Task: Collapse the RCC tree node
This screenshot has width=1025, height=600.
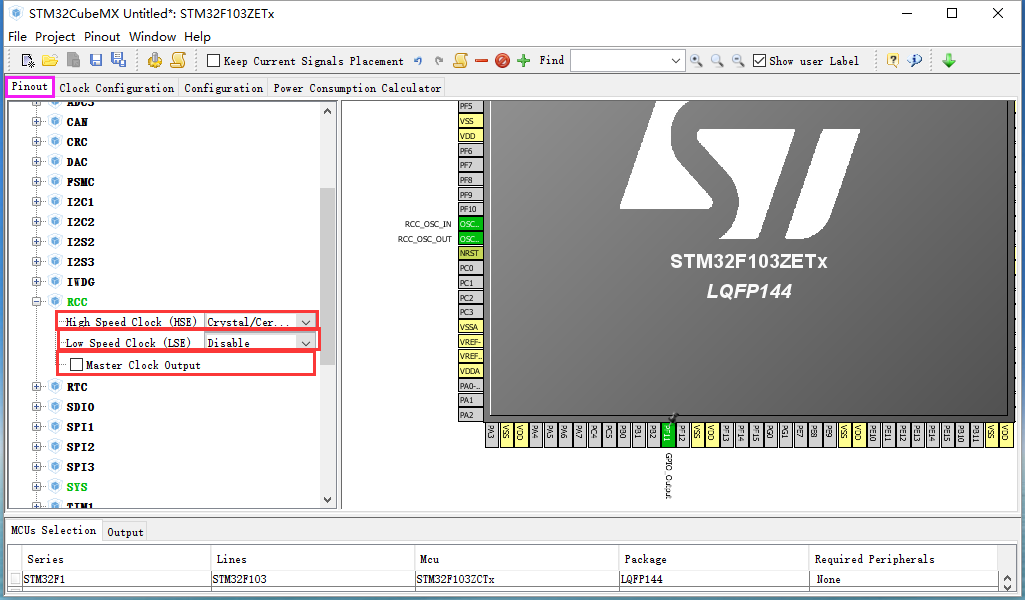Action: click(37, 301)
